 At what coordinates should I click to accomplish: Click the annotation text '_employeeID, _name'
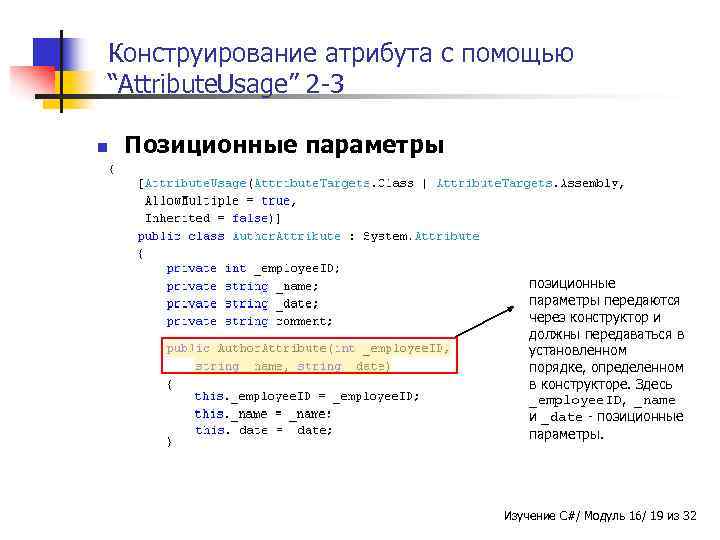[602, 400]
